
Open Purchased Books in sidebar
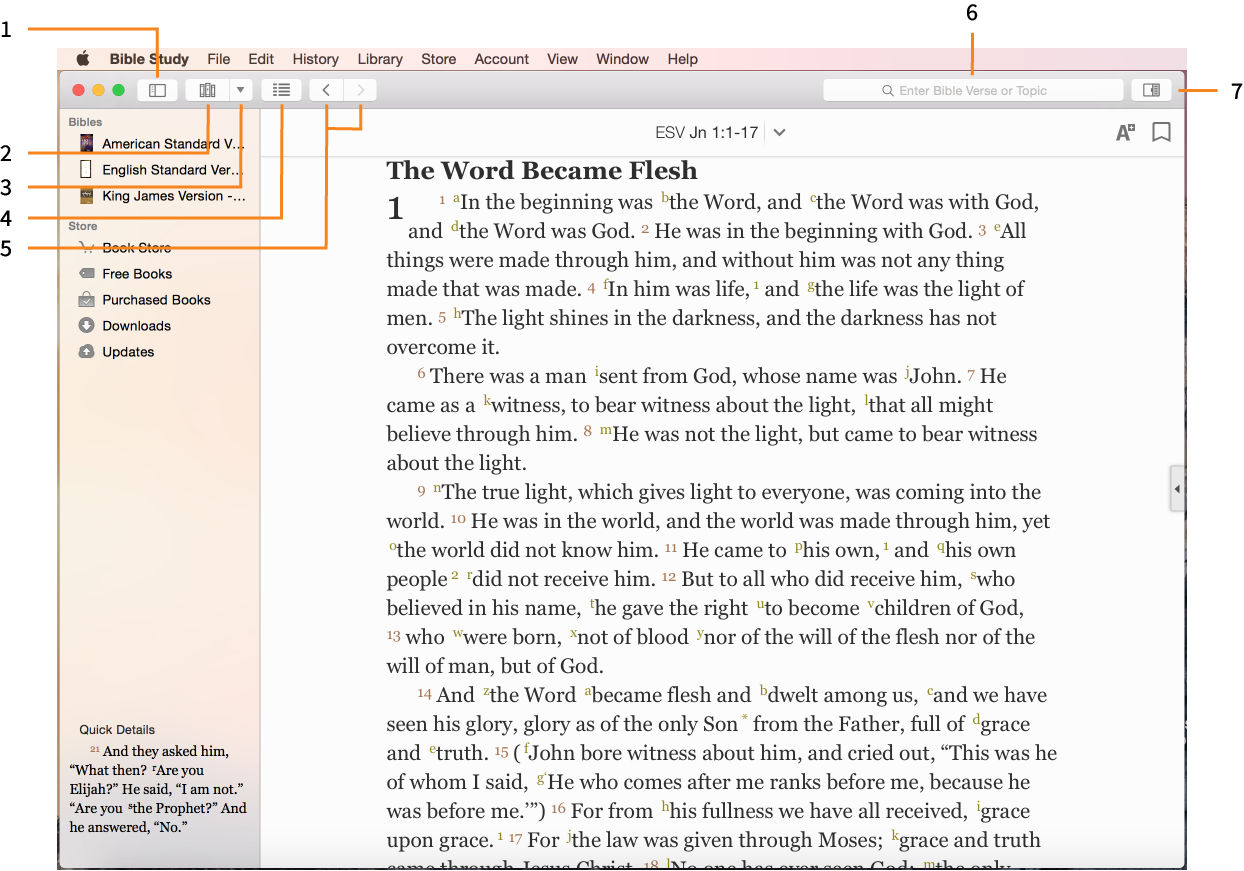coord(156,300)
